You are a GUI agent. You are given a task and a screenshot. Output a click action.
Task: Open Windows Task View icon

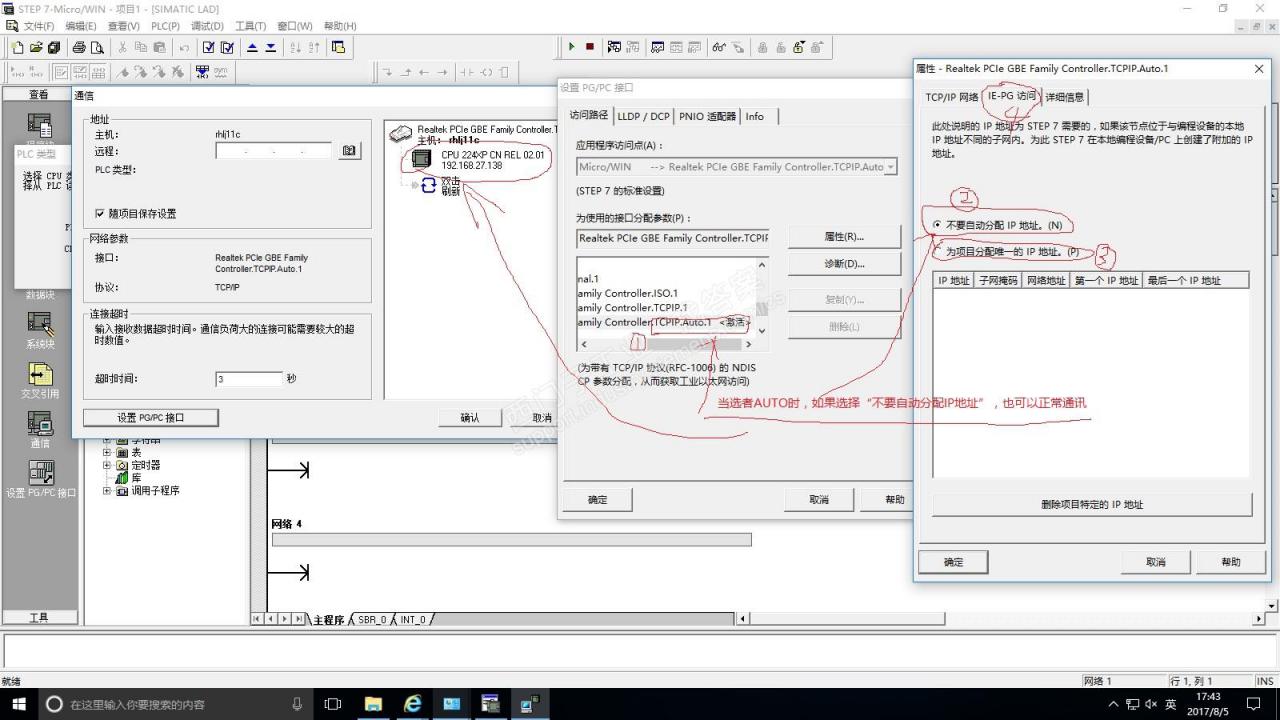[x=333, y=704]
